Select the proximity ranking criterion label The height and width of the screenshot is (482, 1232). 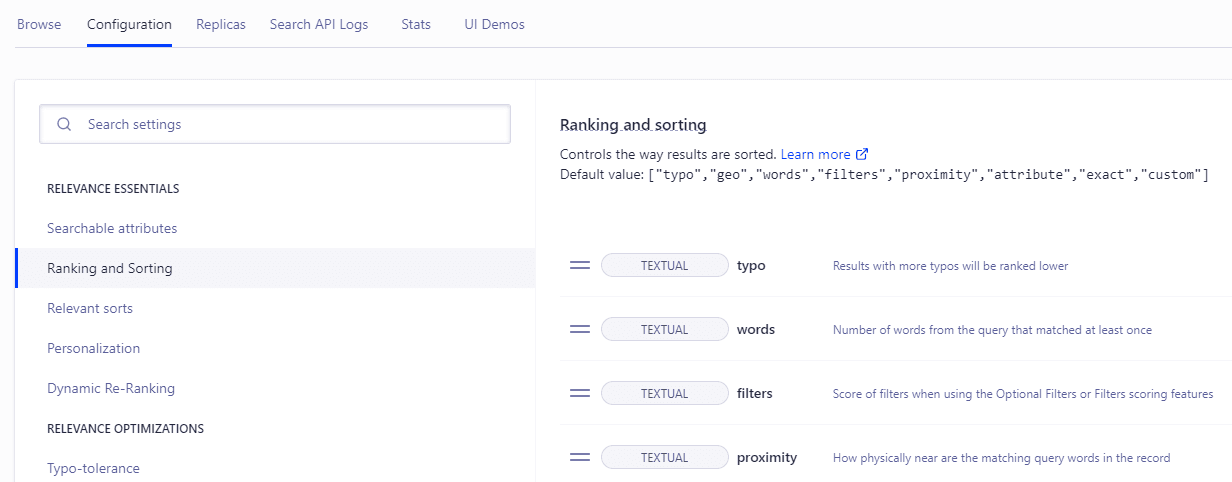pos(767,457)
